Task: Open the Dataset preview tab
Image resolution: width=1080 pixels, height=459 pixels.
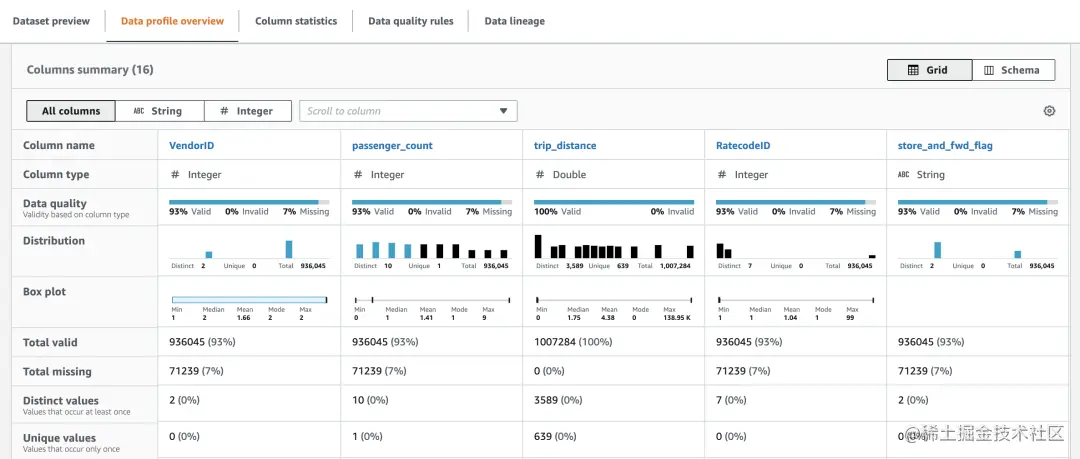Action: click(51, 21)
